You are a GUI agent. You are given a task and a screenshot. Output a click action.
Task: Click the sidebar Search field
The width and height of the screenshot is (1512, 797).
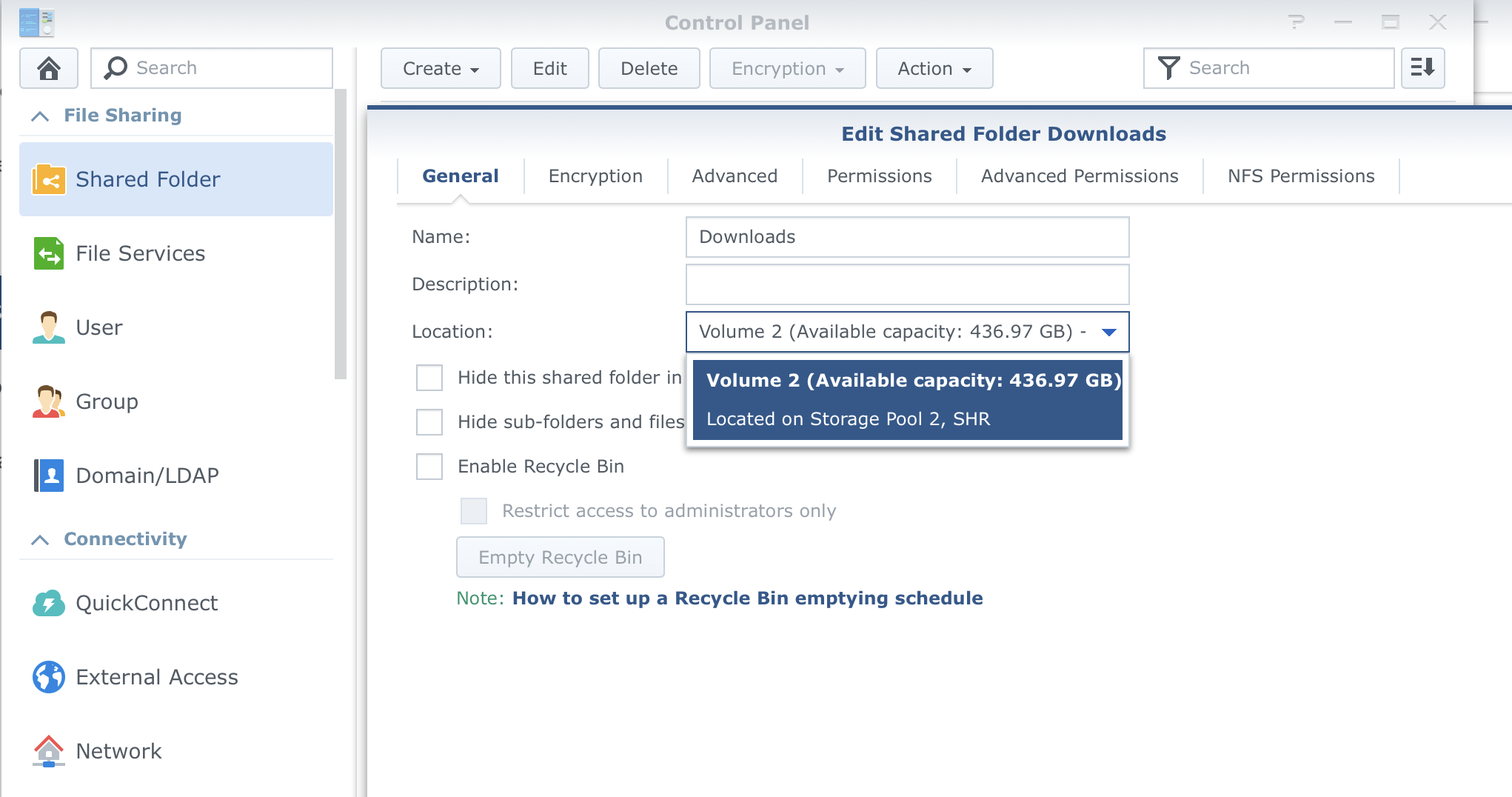[212, 68]
